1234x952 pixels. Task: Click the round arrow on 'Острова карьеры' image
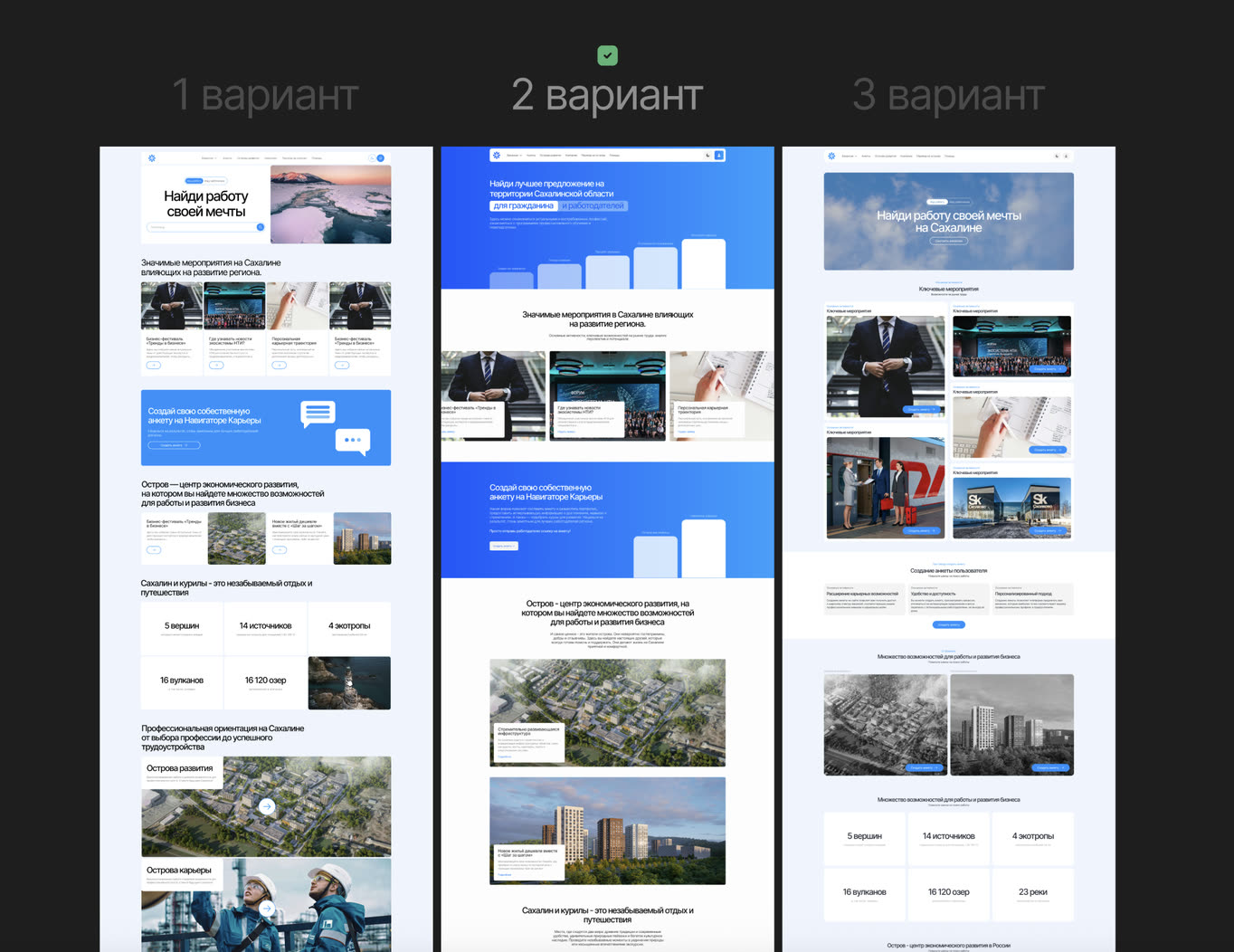pyautogui.click(x=267, y=909)
